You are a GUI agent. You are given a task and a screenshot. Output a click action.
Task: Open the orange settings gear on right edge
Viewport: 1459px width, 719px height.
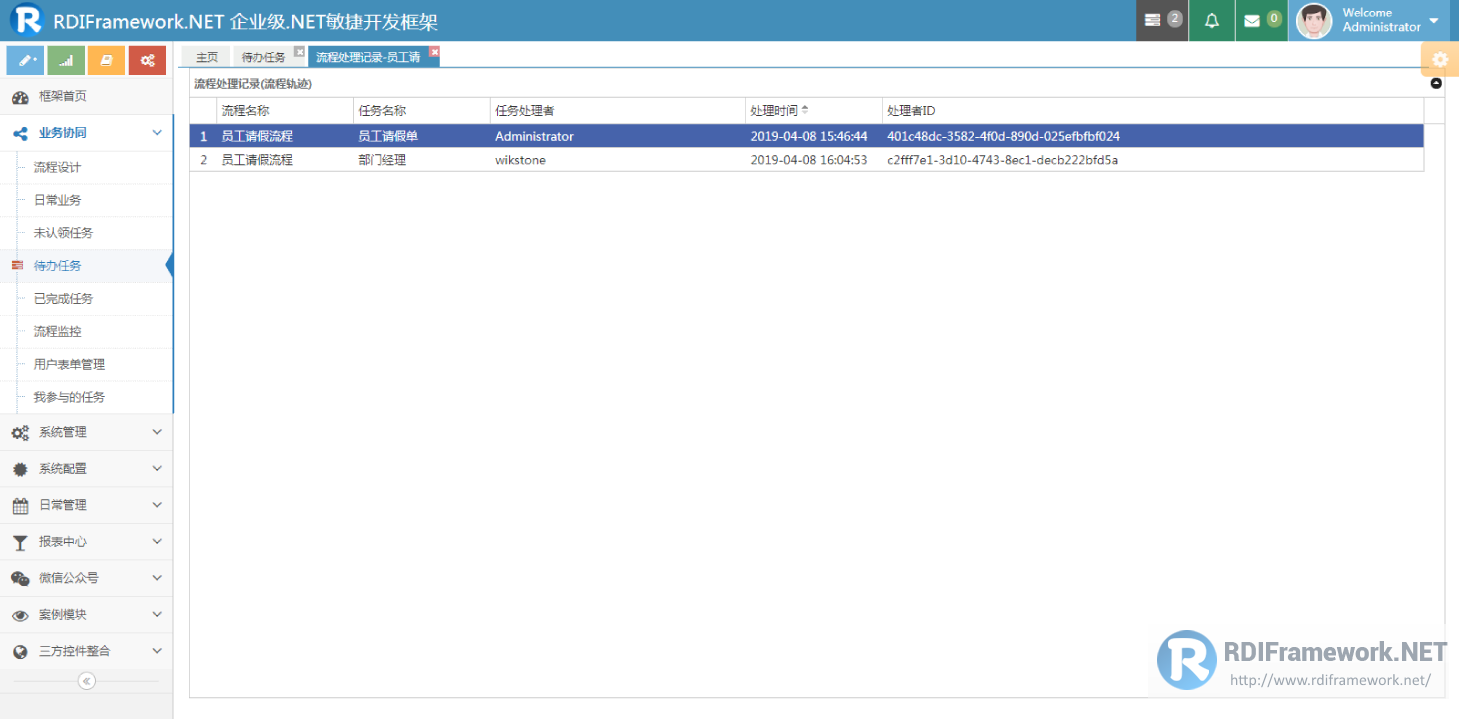tap(1440, 59)
